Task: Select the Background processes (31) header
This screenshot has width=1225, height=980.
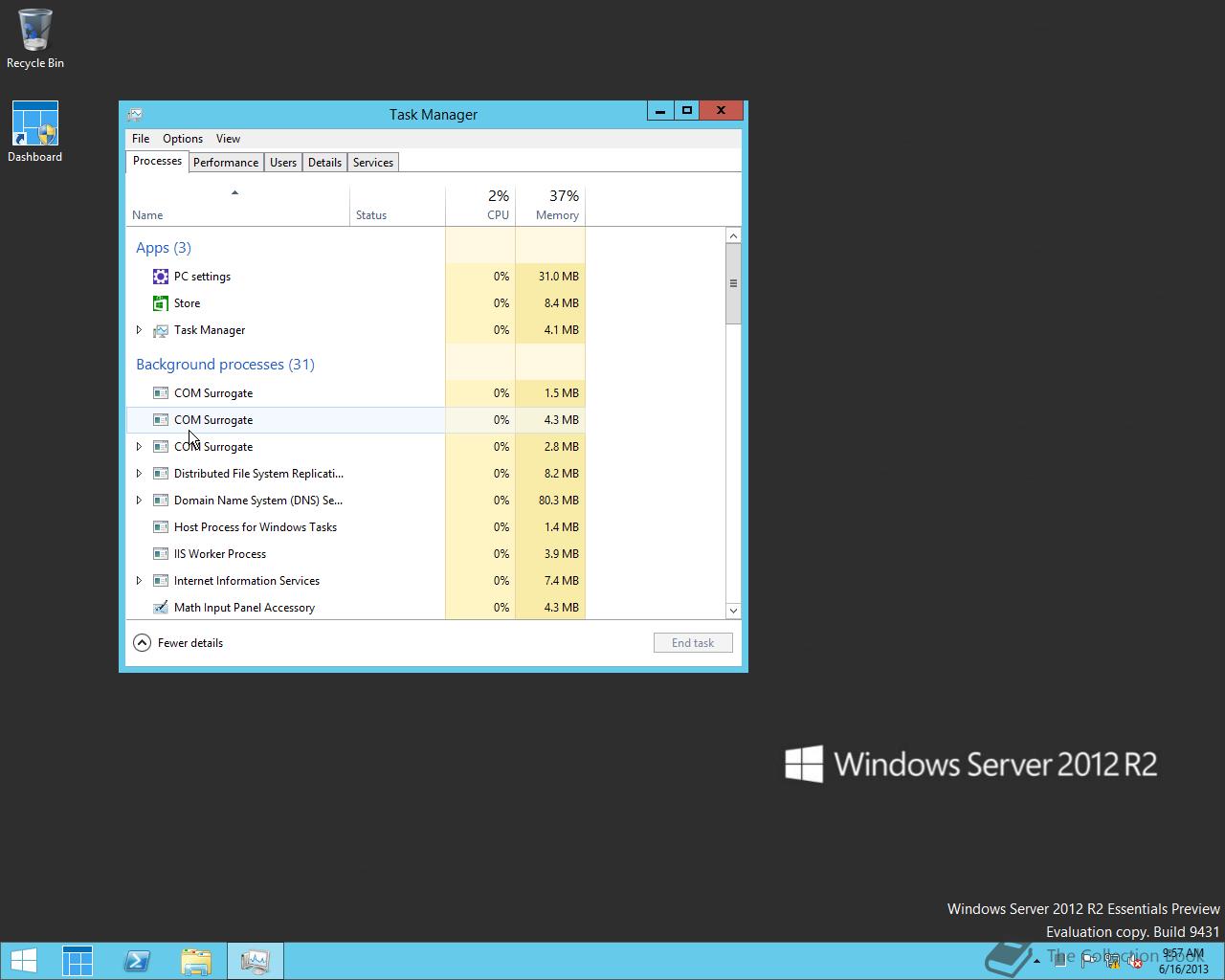Action: coord(225,365)
